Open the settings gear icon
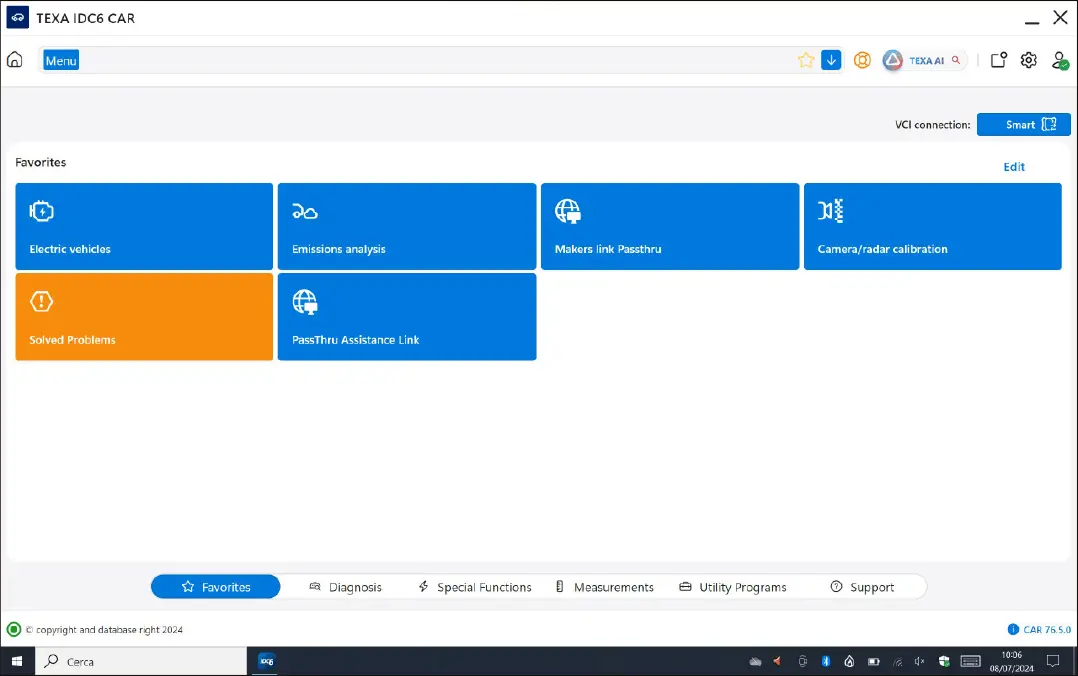The image size is (1078, 676). 1028,60
